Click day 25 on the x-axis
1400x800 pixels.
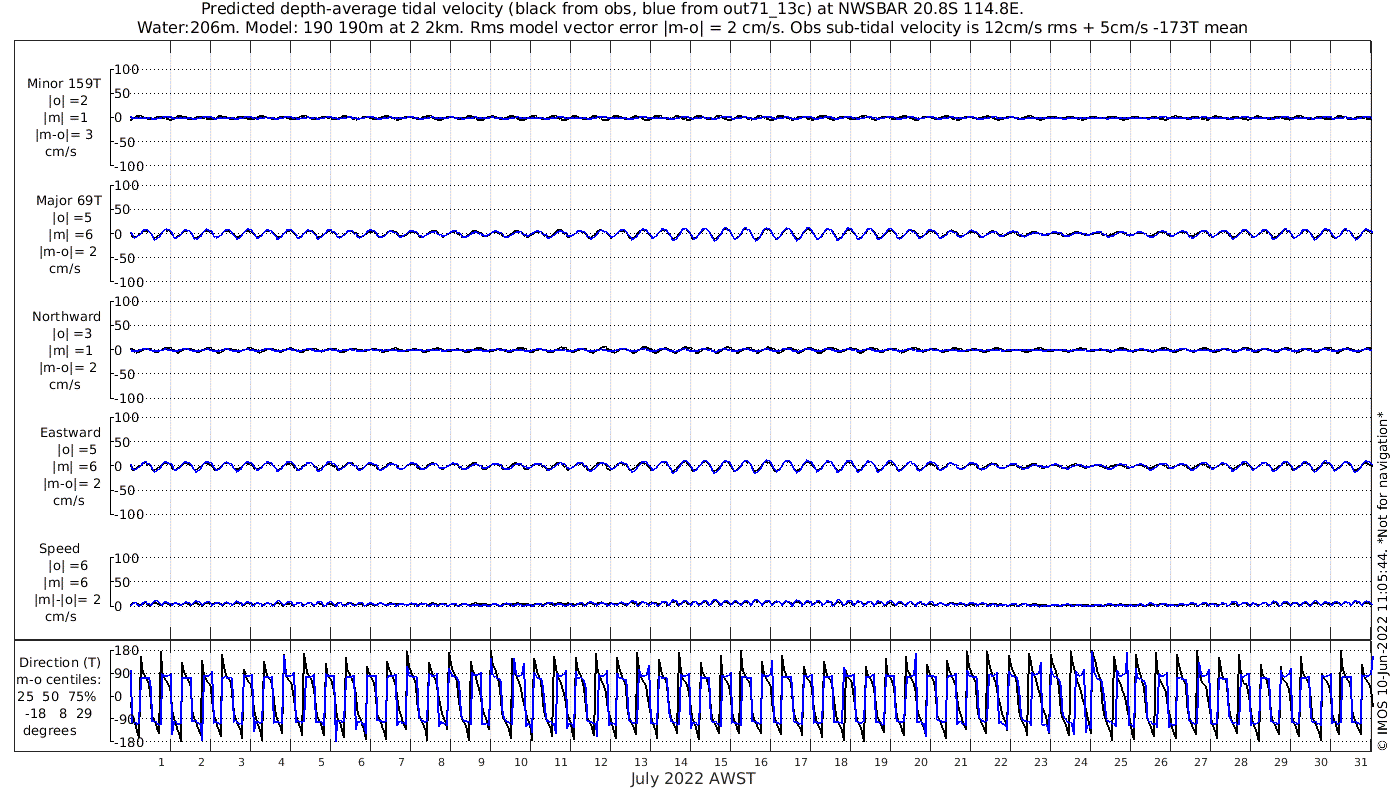point(1121,762)
